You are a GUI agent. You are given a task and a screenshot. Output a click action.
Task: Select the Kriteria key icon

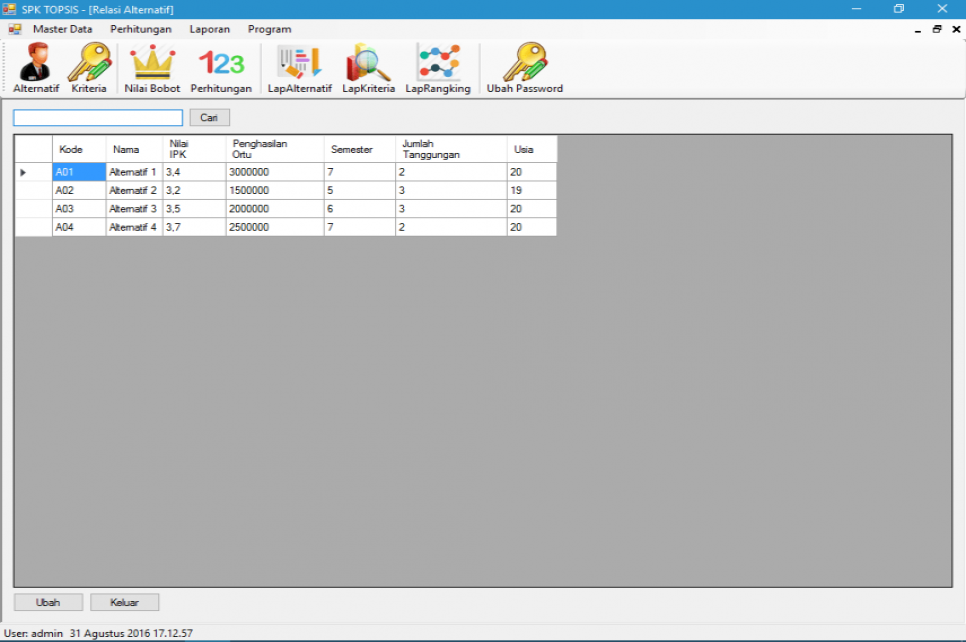pyautogui.click(x=89, y=65)
